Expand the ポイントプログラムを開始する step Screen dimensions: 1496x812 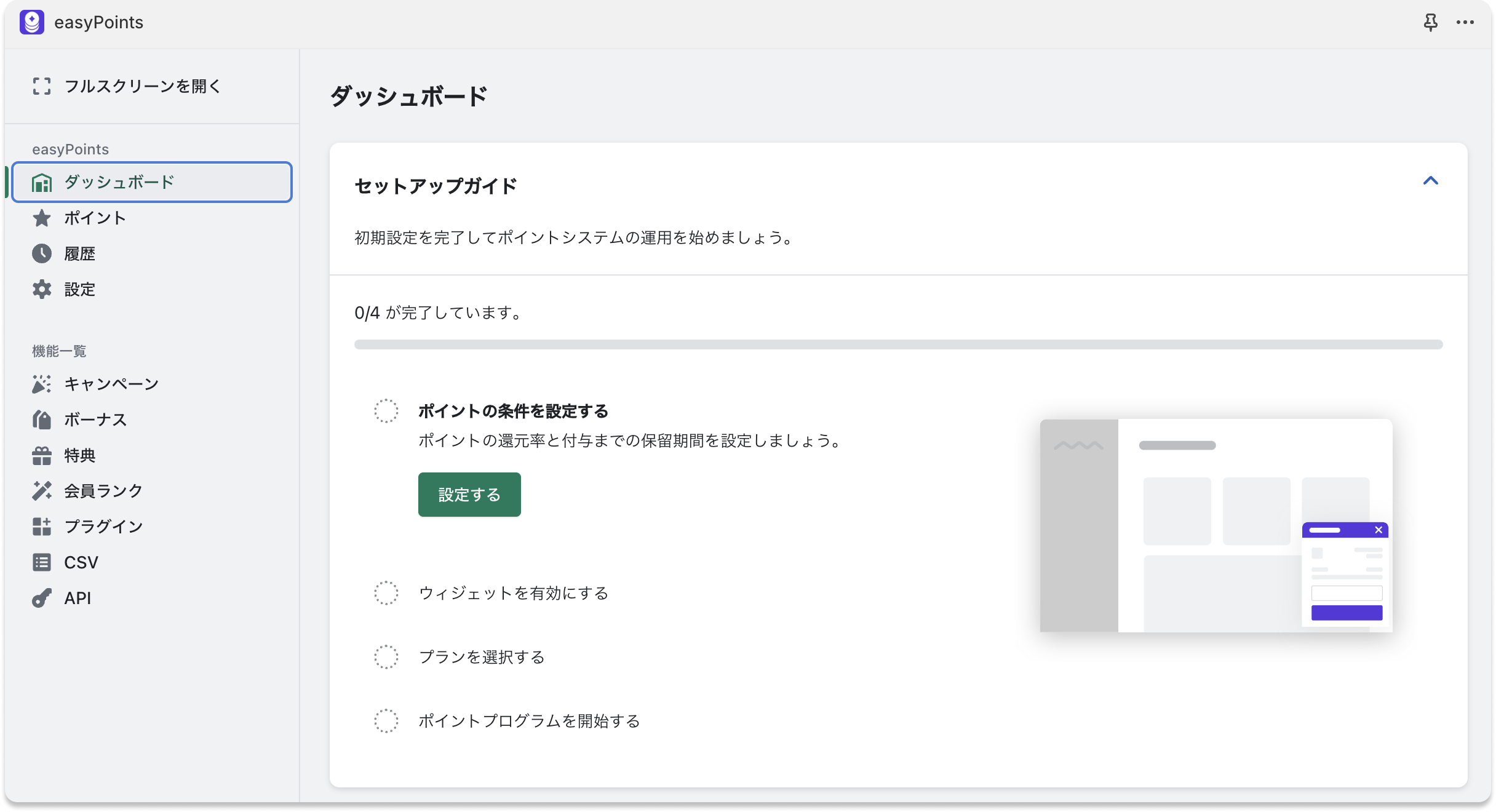point(530,721)
